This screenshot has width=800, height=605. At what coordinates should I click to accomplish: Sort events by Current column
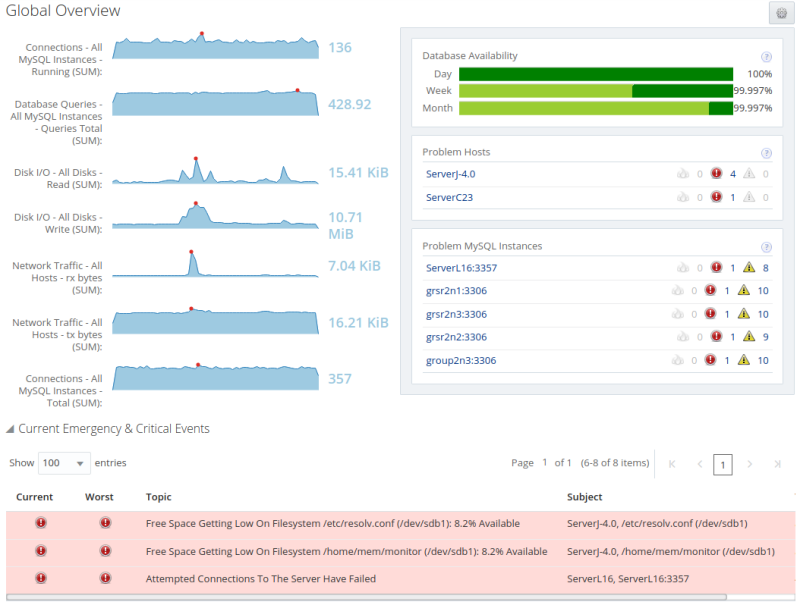tap(34, 497)
